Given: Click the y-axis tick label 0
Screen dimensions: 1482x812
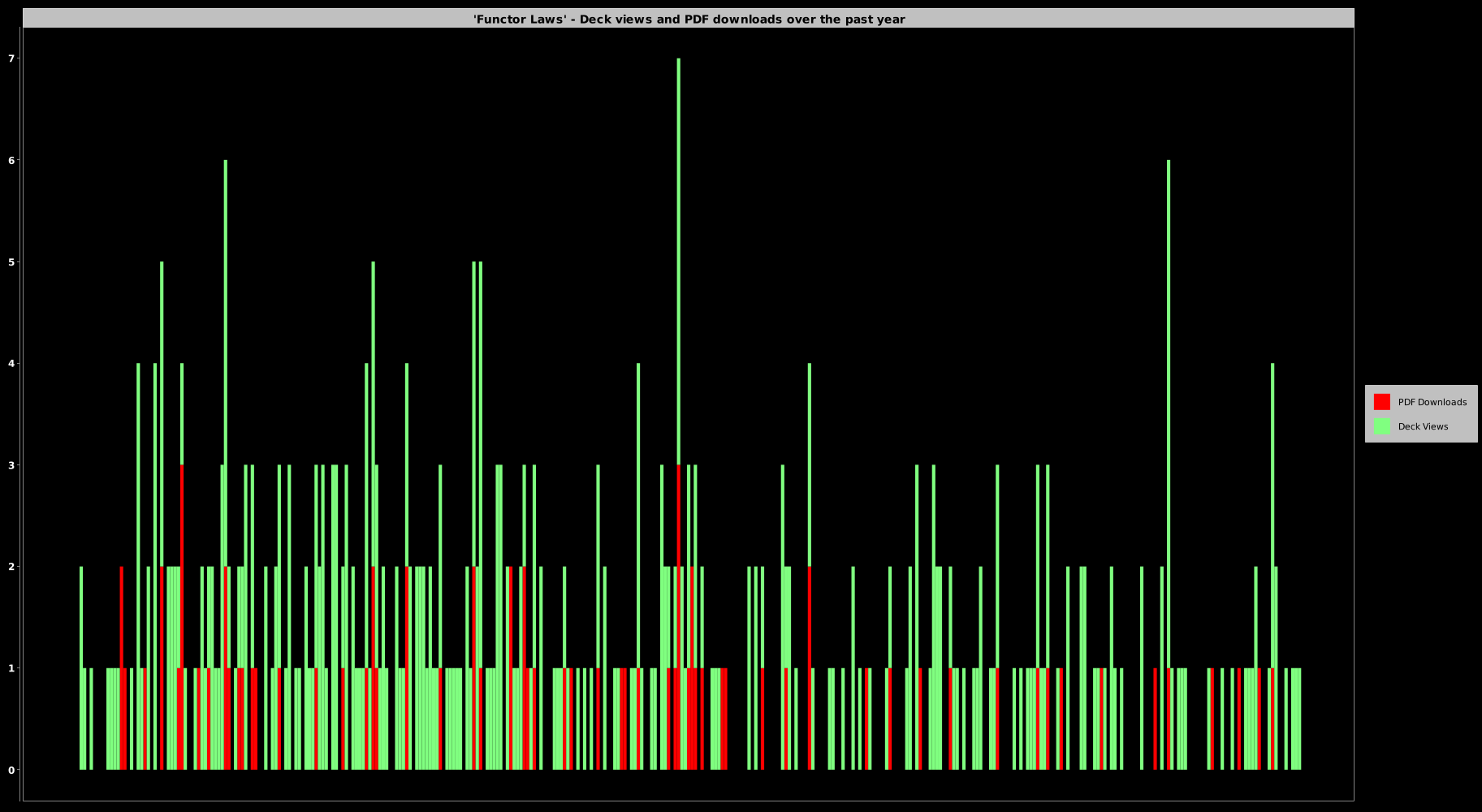Looking at the screenshot, I should click(x=11, y=769).
